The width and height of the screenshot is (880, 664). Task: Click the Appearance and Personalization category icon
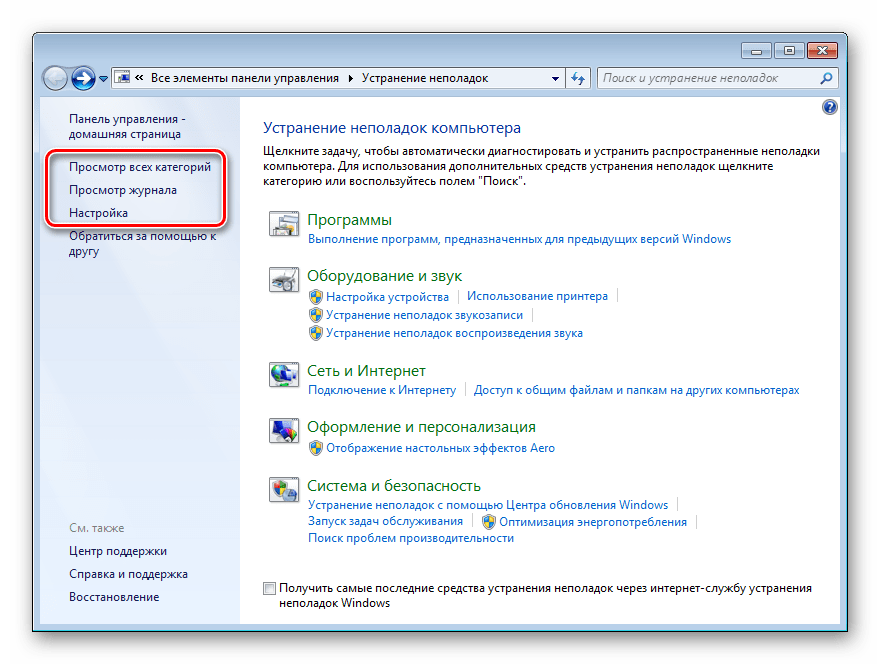click(x=283, y=431)
